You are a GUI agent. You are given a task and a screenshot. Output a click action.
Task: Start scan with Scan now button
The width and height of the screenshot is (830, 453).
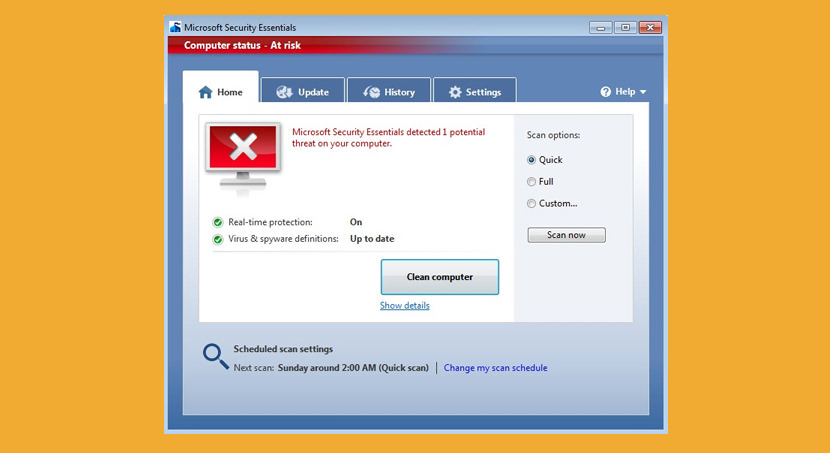(566, 235)
